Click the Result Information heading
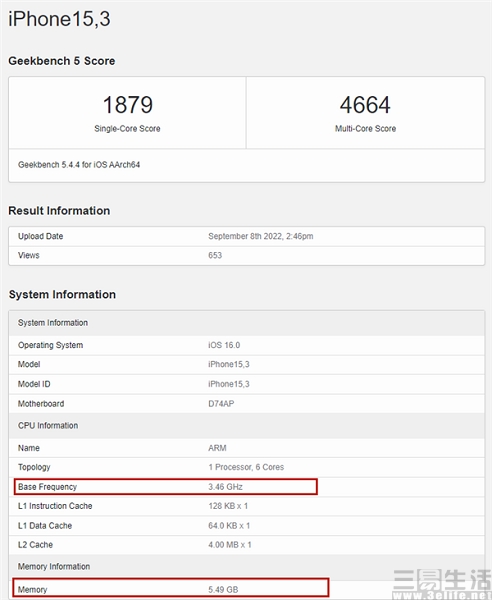Screen dimensions: 492x600 [59, 211]
